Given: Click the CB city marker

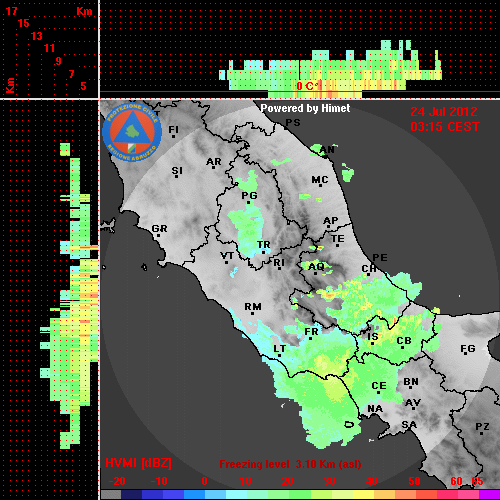Looking at the screenshot, I should coord(402,348).
